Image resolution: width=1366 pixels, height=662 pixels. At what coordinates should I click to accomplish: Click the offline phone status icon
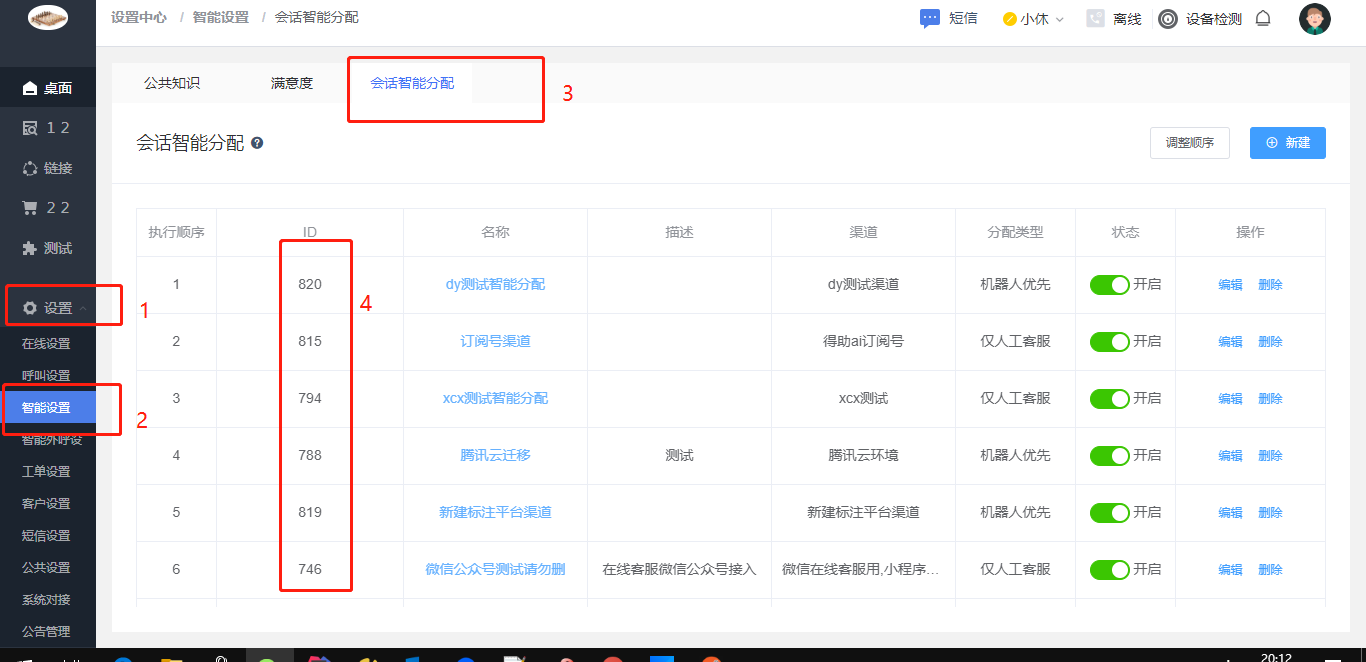(x=1096, y=19)
